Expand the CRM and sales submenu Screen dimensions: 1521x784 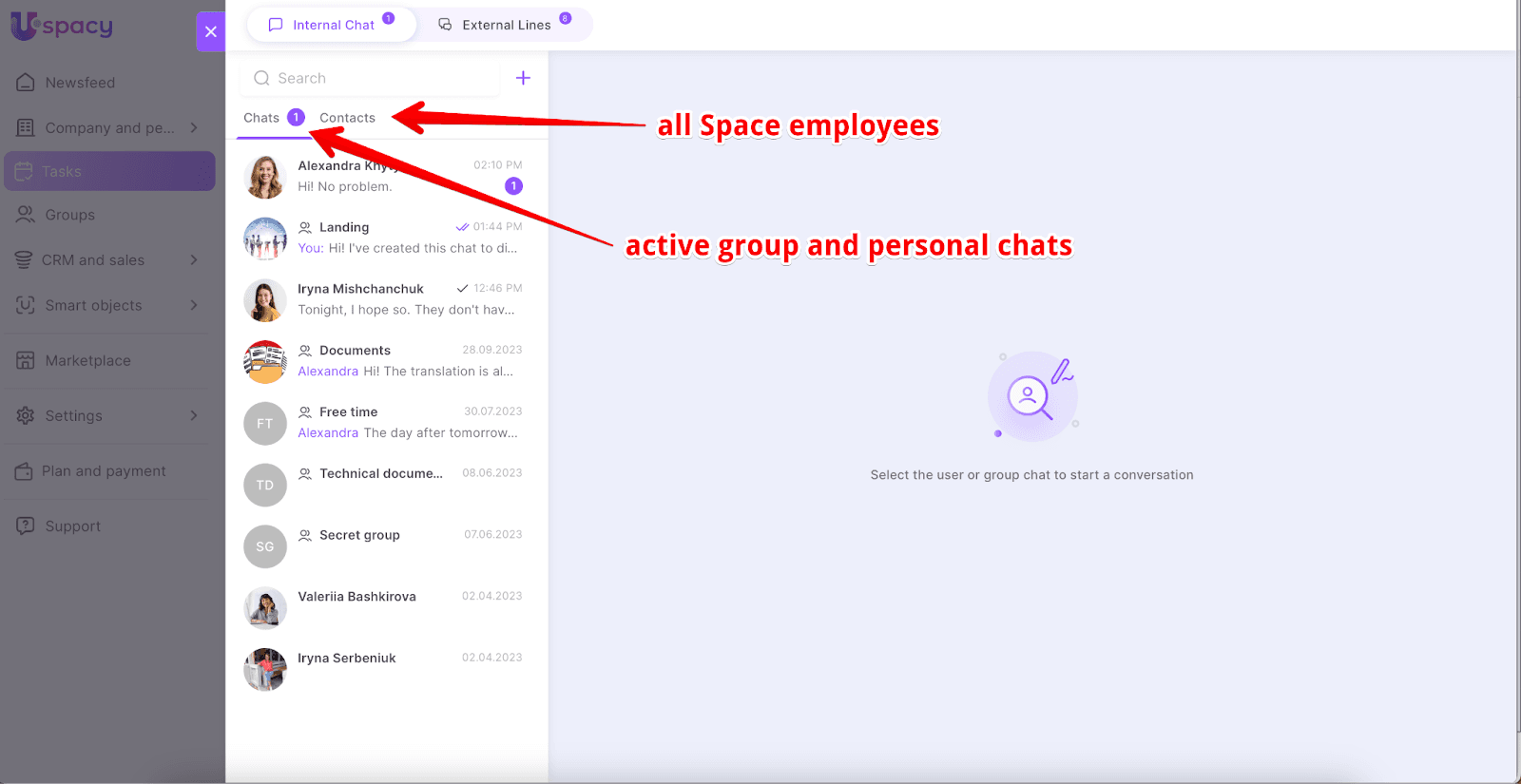pyautogui.click(x=194, y=260)
